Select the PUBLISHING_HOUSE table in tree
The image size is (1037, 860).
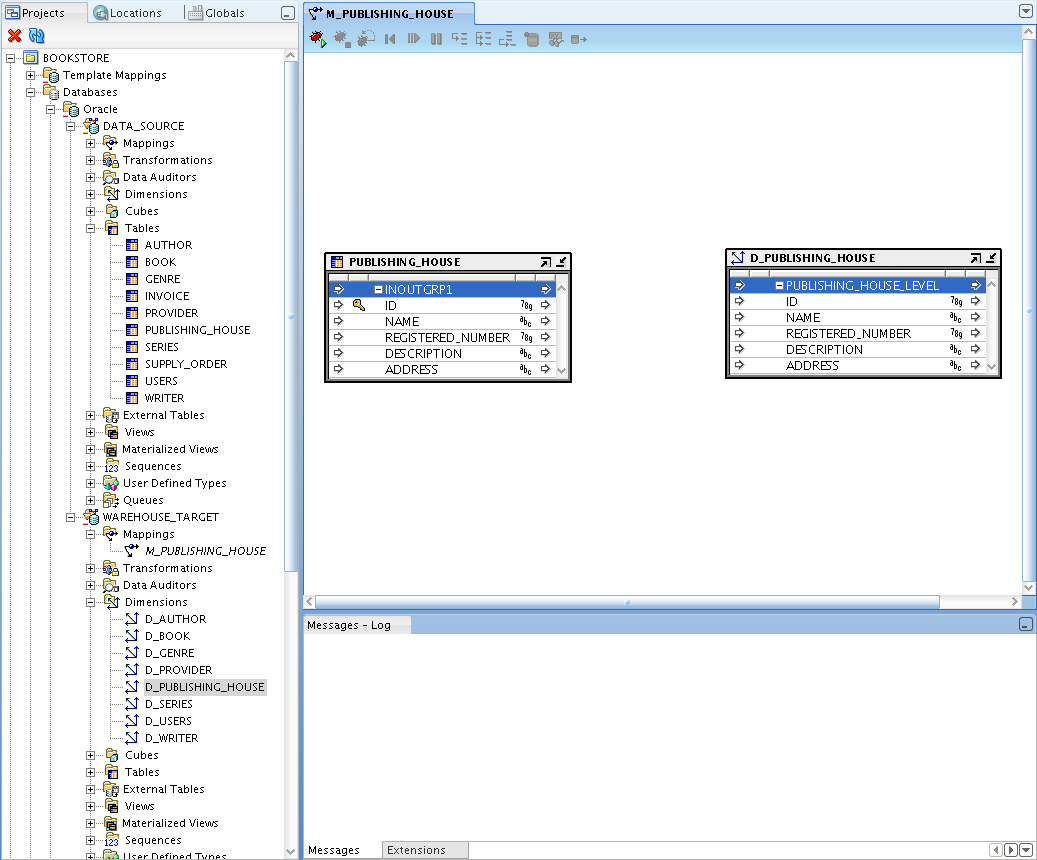198,330
